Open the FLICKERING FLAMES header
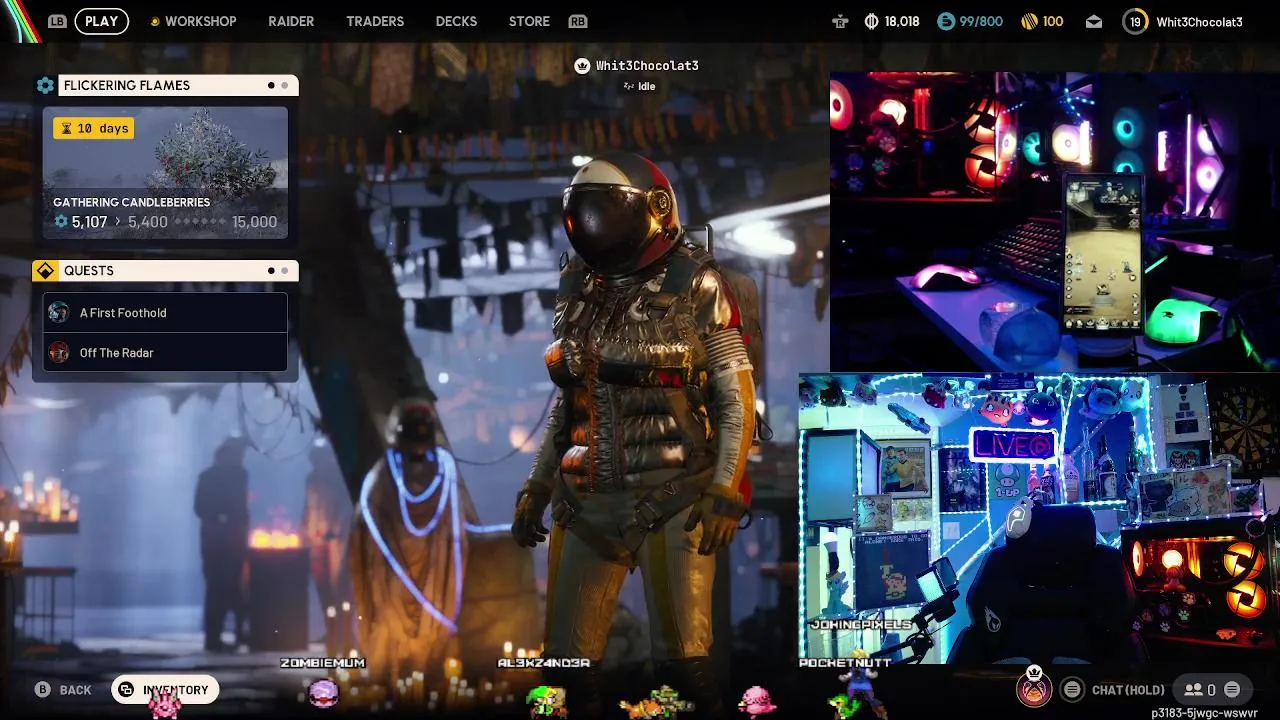Screen dimensions: 1280x720 178,86
